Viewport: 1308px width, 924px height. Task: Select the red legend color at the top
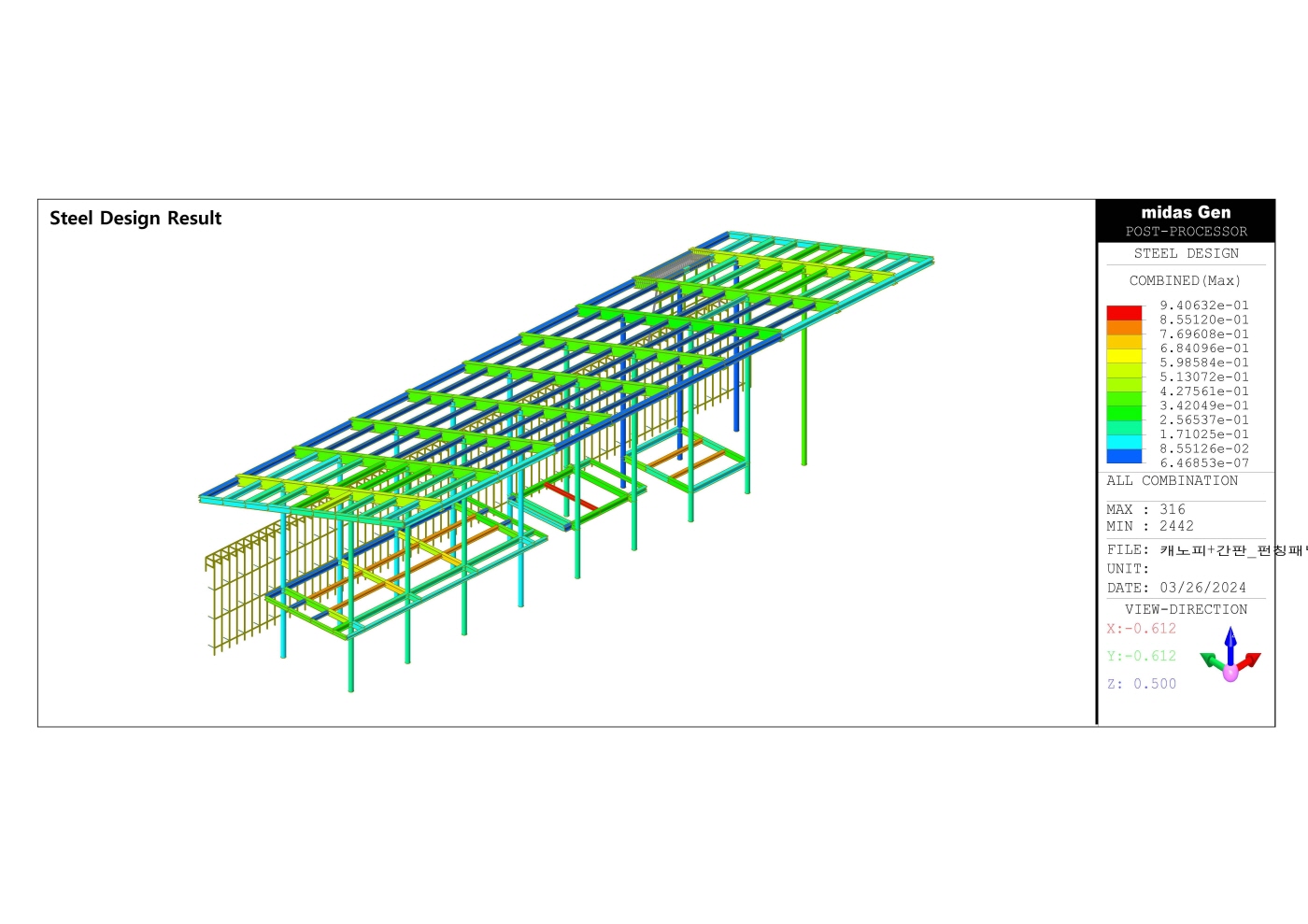[x=1124, y=313]
